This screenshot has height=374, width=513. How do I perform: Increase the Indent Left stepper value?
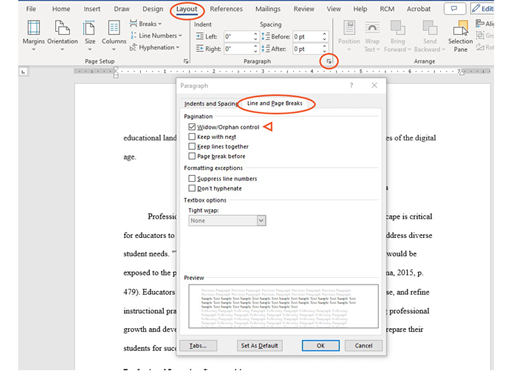click(x=255, y=34)
